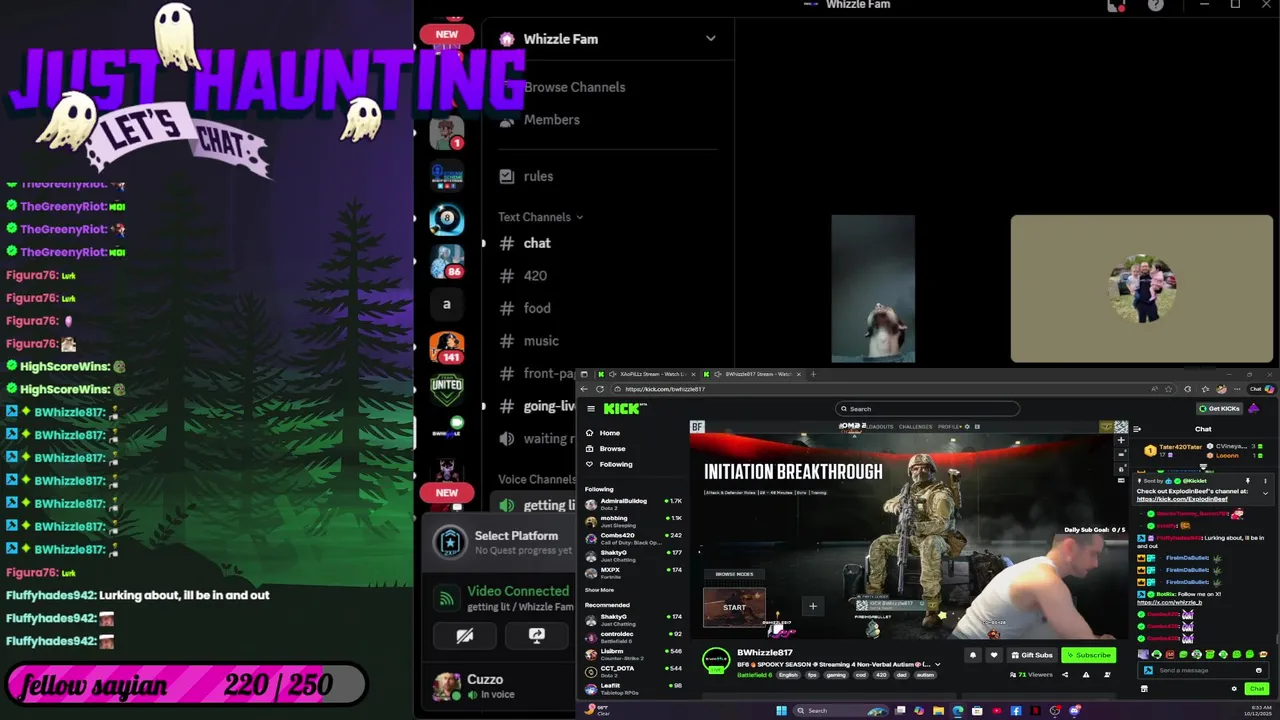Open the chat text channel
The width and height of the screenshot is (1280, 720).
537,243
